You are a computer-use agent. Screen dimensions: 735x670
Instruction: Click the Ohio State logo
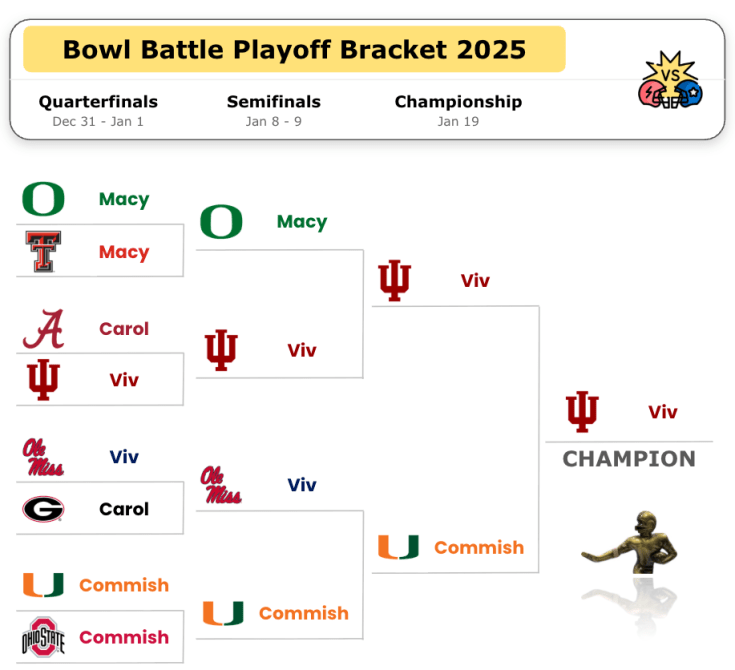pyautogui.click(x=43, y=637)
